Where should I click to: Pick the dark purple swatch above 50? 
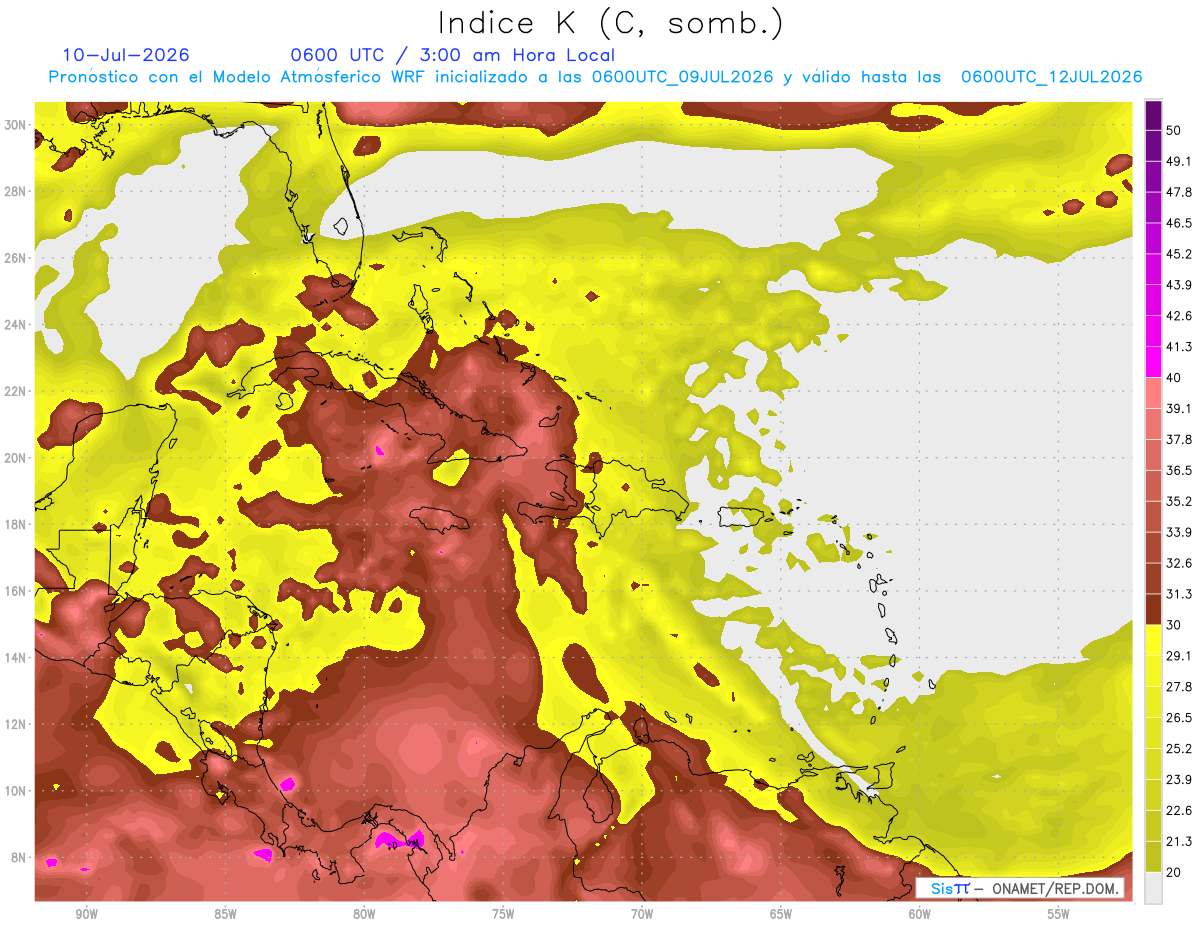click(1154, 115)
